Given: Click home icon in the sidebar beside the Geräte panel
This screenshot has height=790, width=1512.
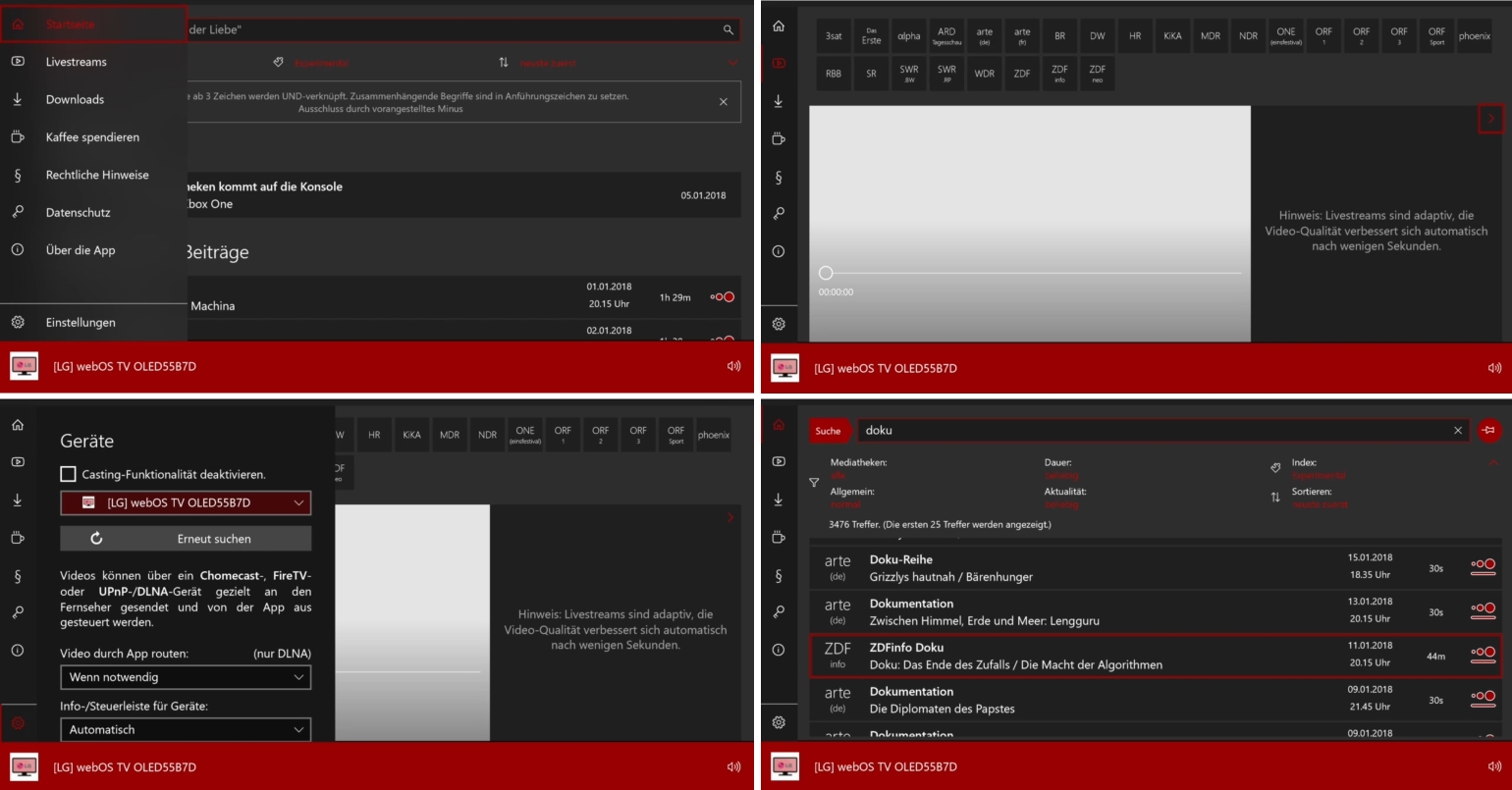Looking at the screenshot, I should pyautogui.click(x=18, y=424).
